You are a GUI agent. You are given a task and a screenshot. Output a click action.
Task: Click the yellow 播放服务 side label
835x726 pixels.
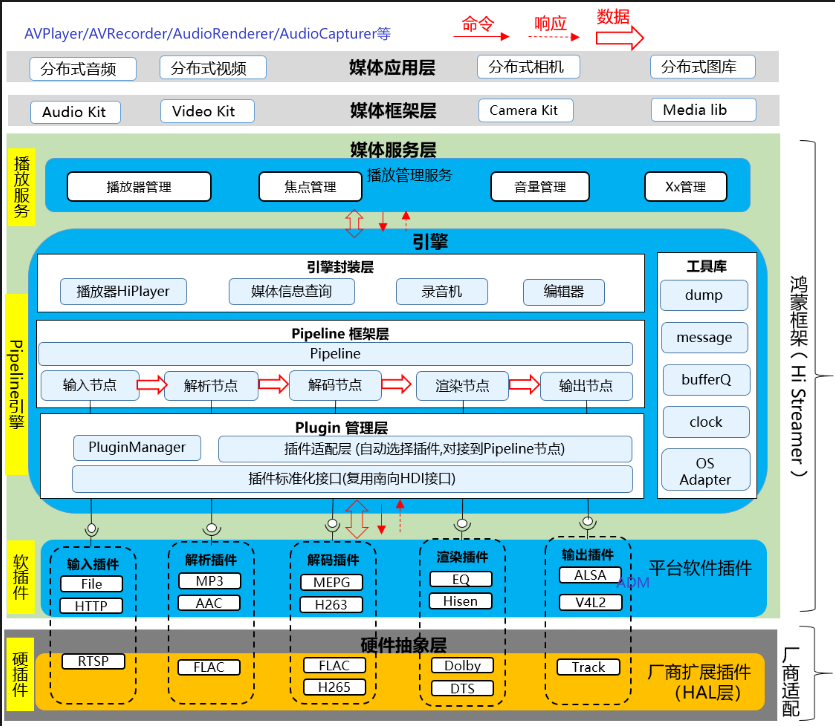tap(22, 187)
